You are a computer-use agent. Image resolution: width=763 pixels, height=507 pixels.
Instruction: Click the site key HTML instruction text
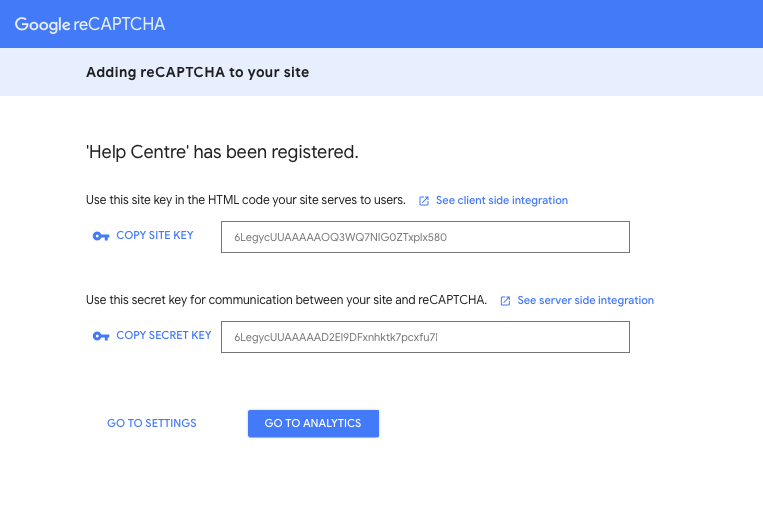pos(246,200)
